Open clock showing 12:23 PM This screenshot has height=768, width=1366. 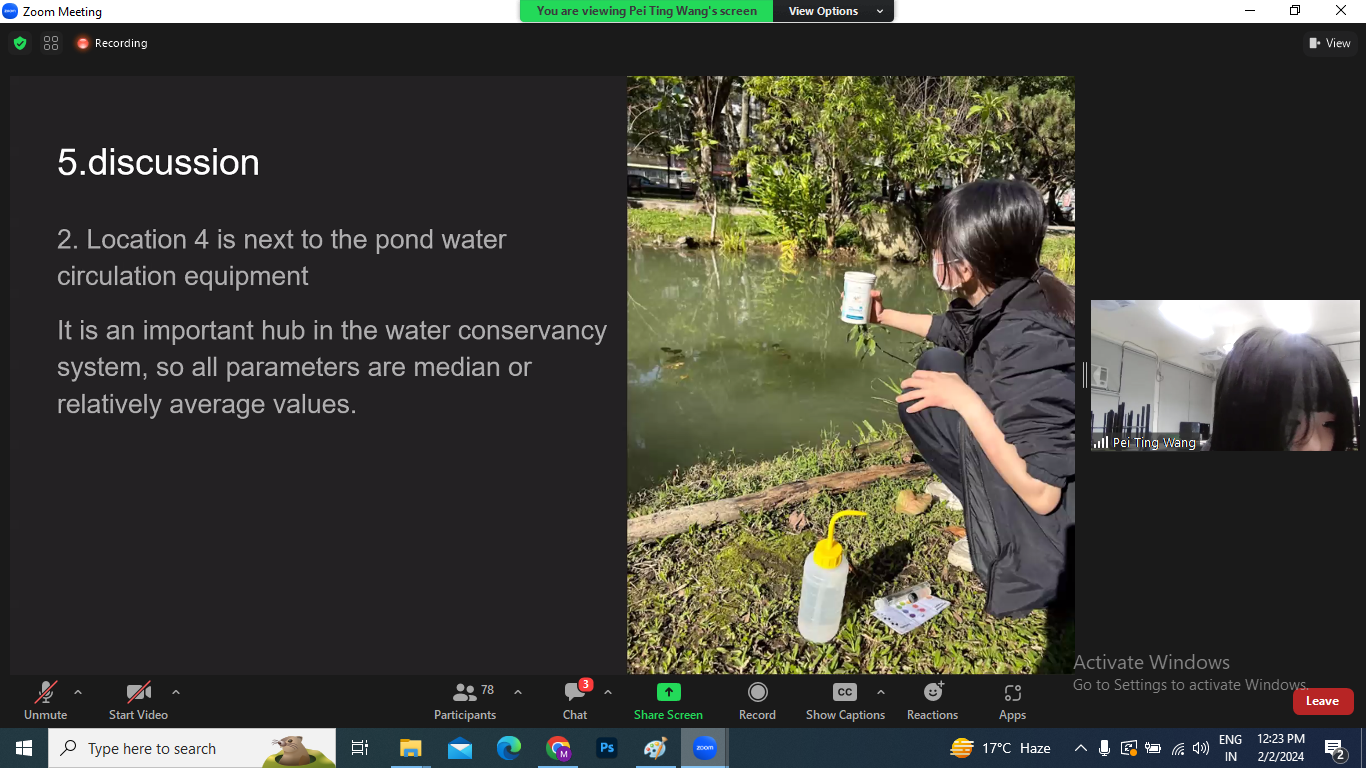pyautogui.click(x=1281, y=748)
